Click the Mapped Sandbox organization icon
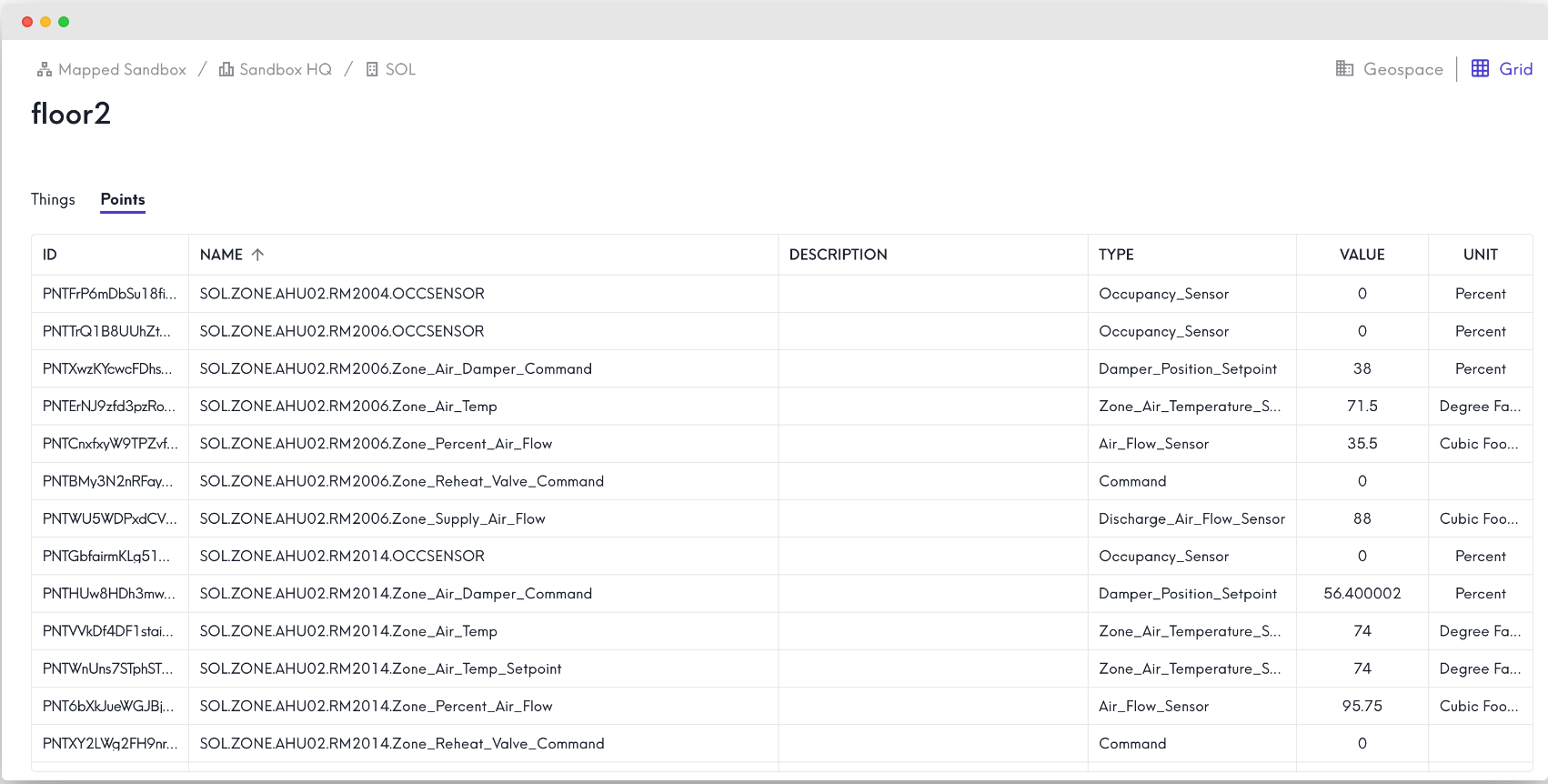Image resolution: width=1548 pixels, height=784 pixels. (44, 69)
